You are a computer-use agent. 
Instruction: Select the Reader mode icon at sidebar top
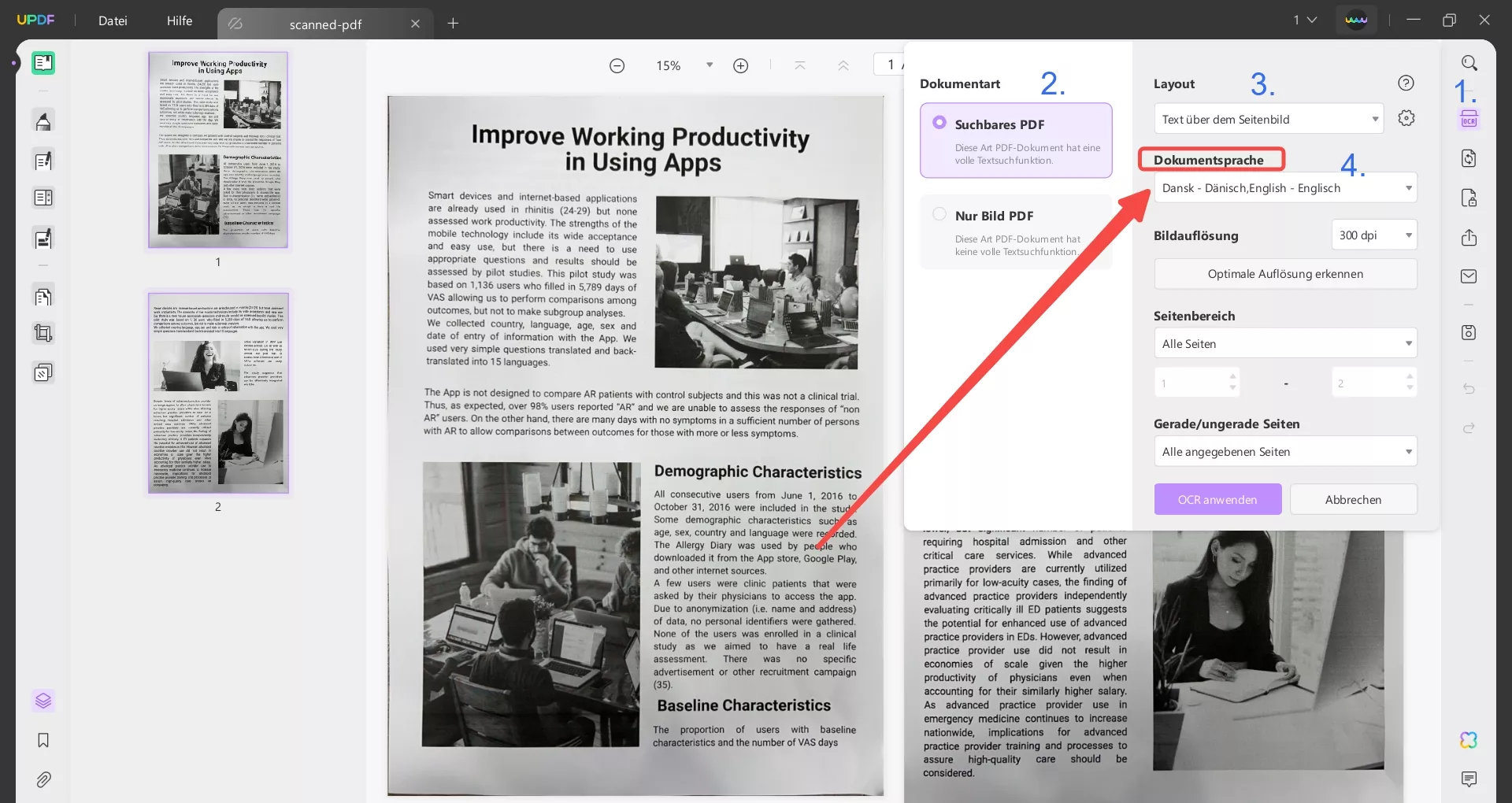[43, 62]
